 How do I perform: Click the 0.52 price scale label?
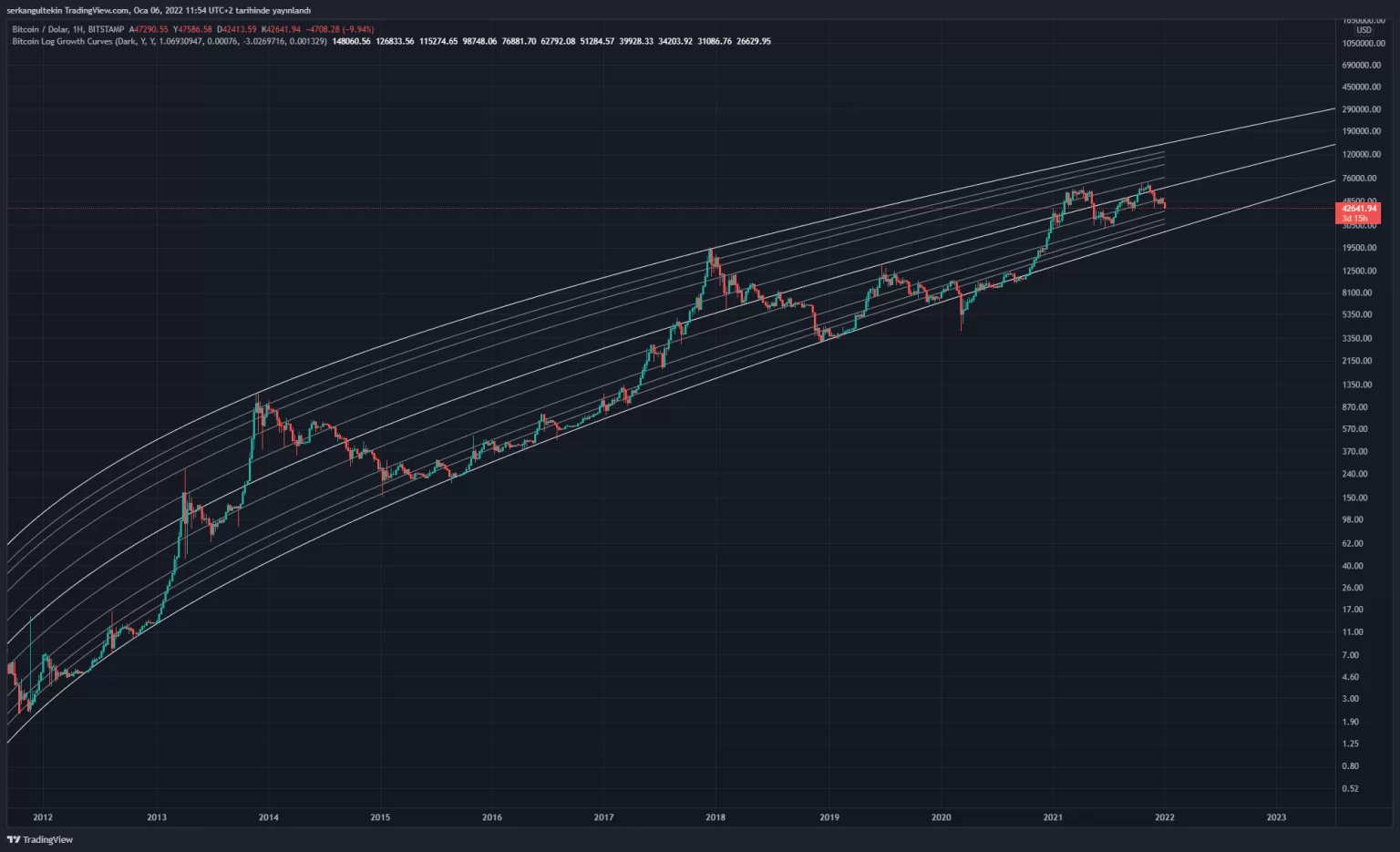1350,788
